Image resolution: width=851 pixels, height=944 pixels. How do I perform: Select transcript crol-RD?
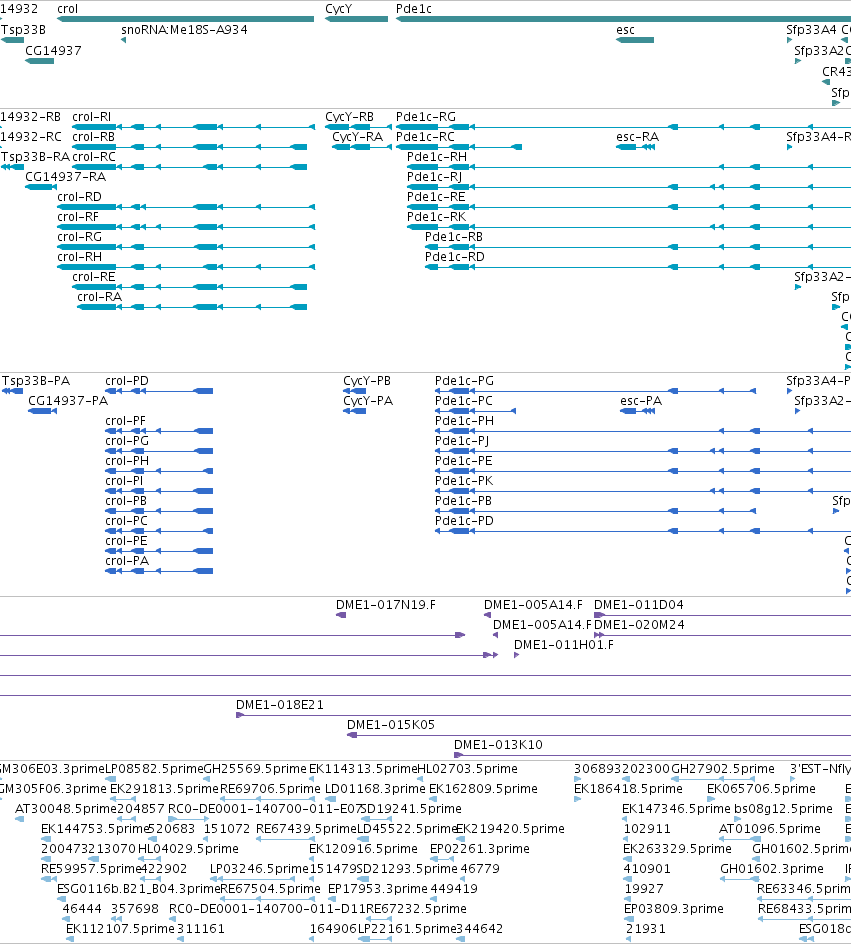tap(186, 207)
